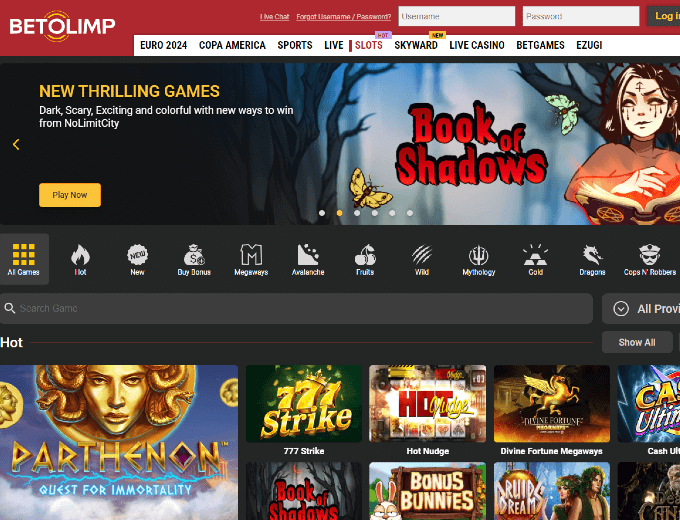The image size is (680, 520).
Task: Select the Wild claw category
Action: tap(422, 259)
